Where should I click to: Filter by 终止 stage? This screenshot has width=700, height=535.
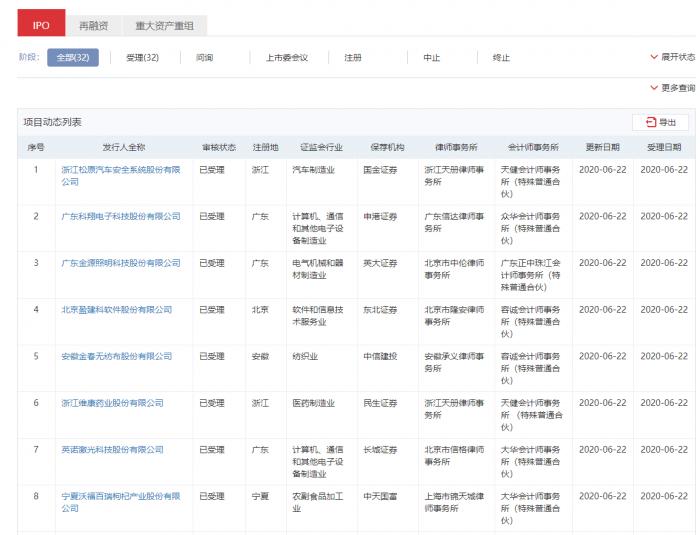[x=501, y=58]
